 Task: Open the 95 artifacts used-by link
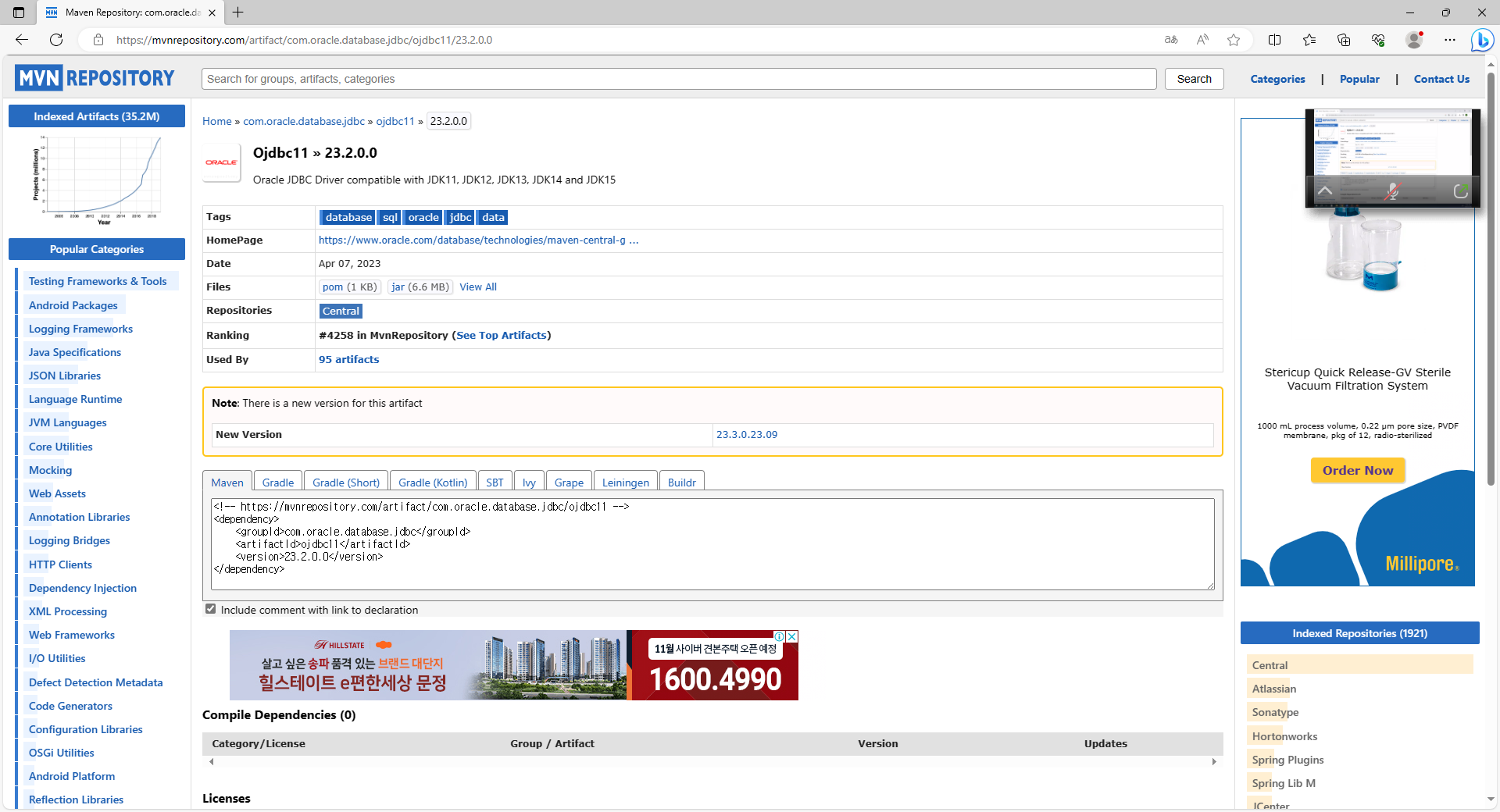tap(348, 359)
